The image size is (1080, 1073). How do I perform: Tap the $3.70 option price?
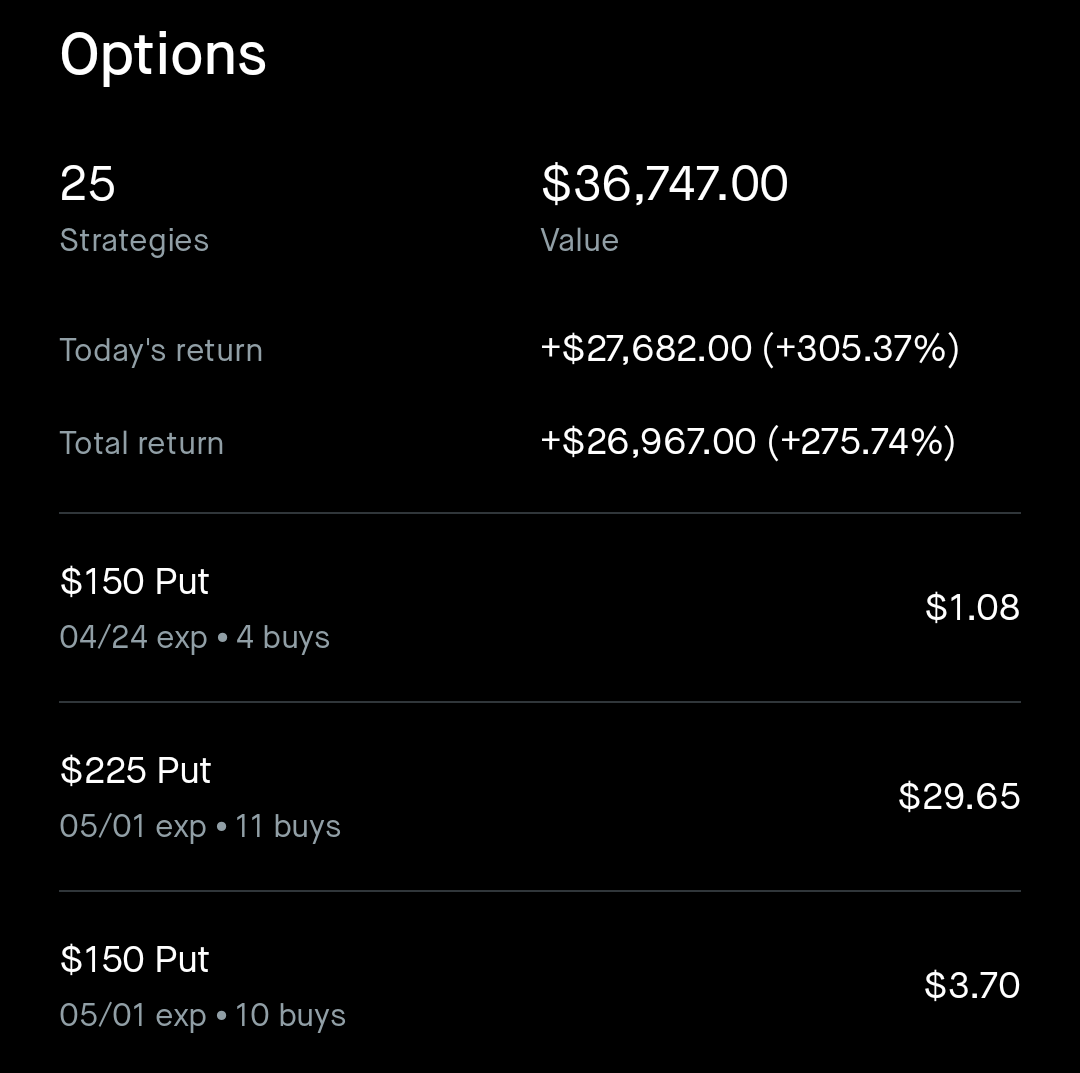pyautogui.click(x=971, y=985)
